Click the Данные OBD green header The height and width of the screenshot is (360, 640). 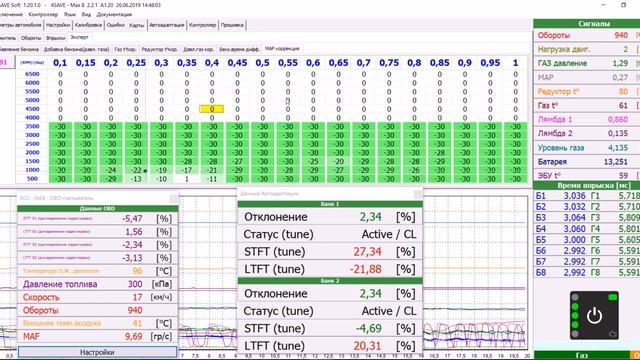click(98, 209)
